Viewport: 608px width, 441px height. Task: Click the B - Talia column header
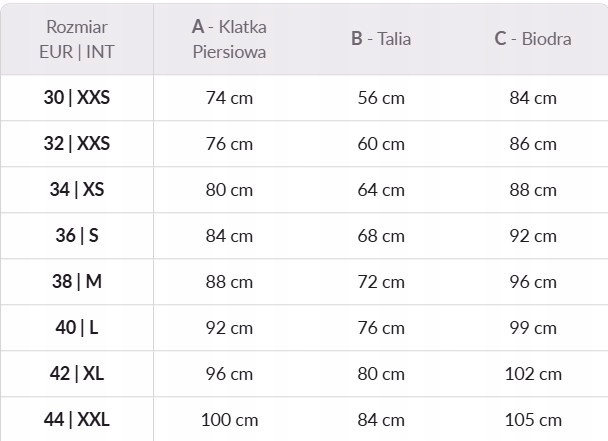381,39
